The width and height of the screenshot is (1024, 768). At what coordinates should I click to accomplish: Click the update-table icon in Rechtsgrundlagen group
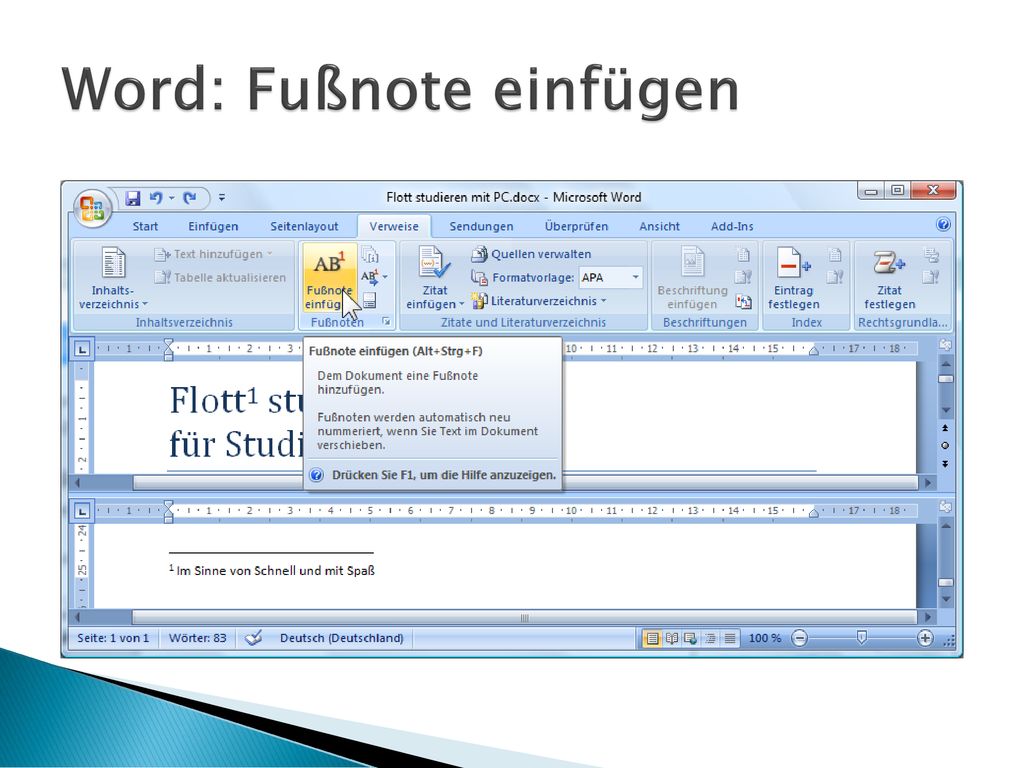931,277
